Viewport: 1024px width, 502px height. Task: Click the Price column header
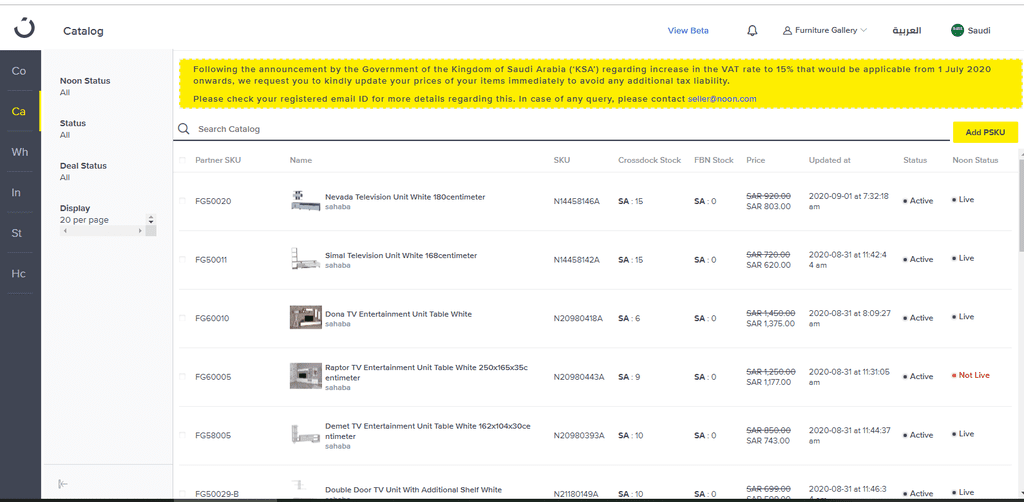click(756, 160)
